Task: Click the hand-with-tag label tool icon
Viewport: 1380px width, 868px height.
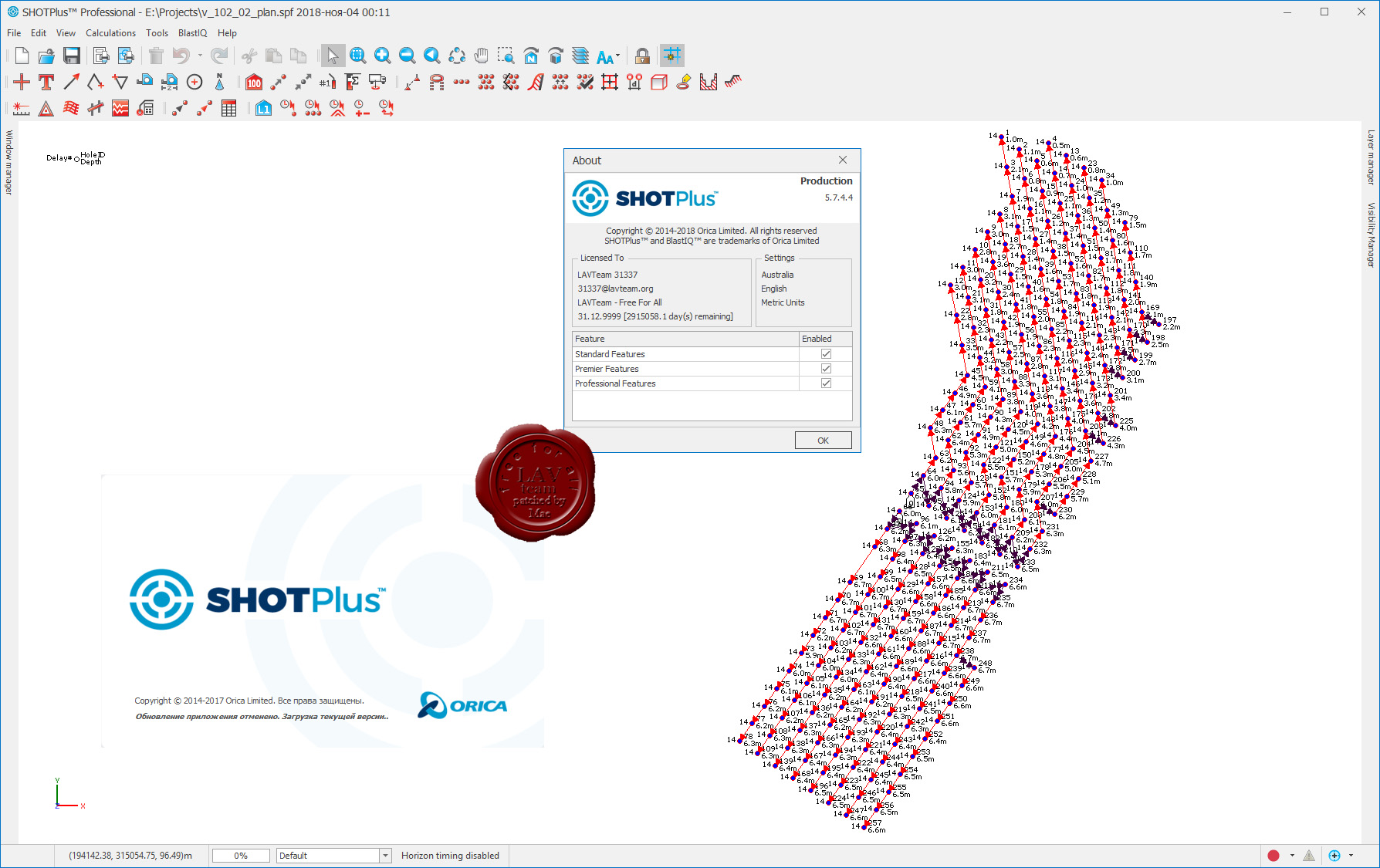Action: (x=684, y=82)
